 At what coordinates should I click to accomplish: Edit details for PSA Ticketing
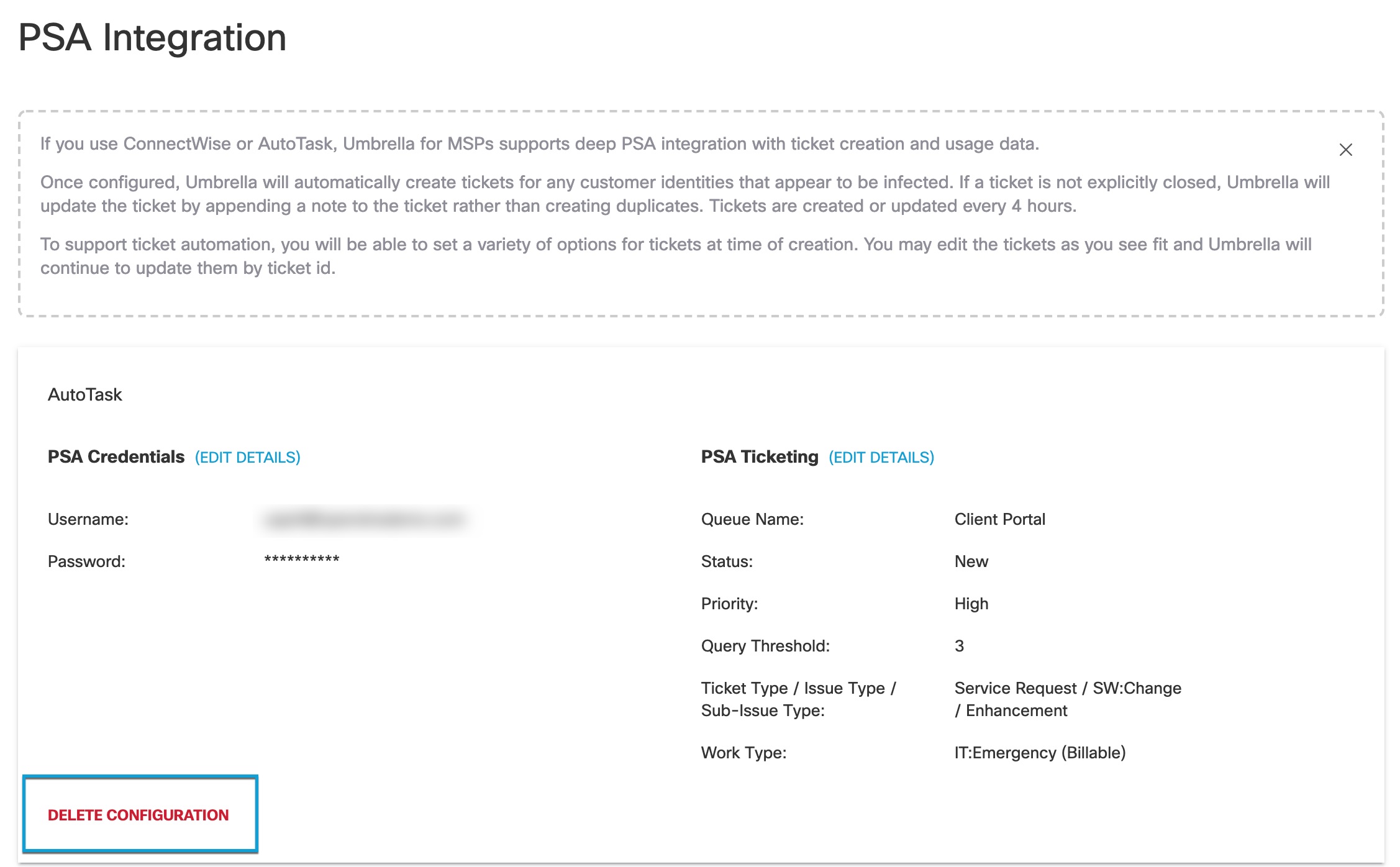[881, 458]
